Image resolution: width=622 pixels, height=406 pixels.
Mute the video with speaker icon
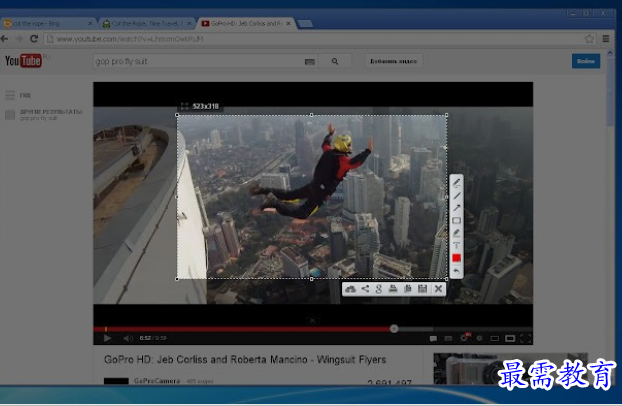128,338
